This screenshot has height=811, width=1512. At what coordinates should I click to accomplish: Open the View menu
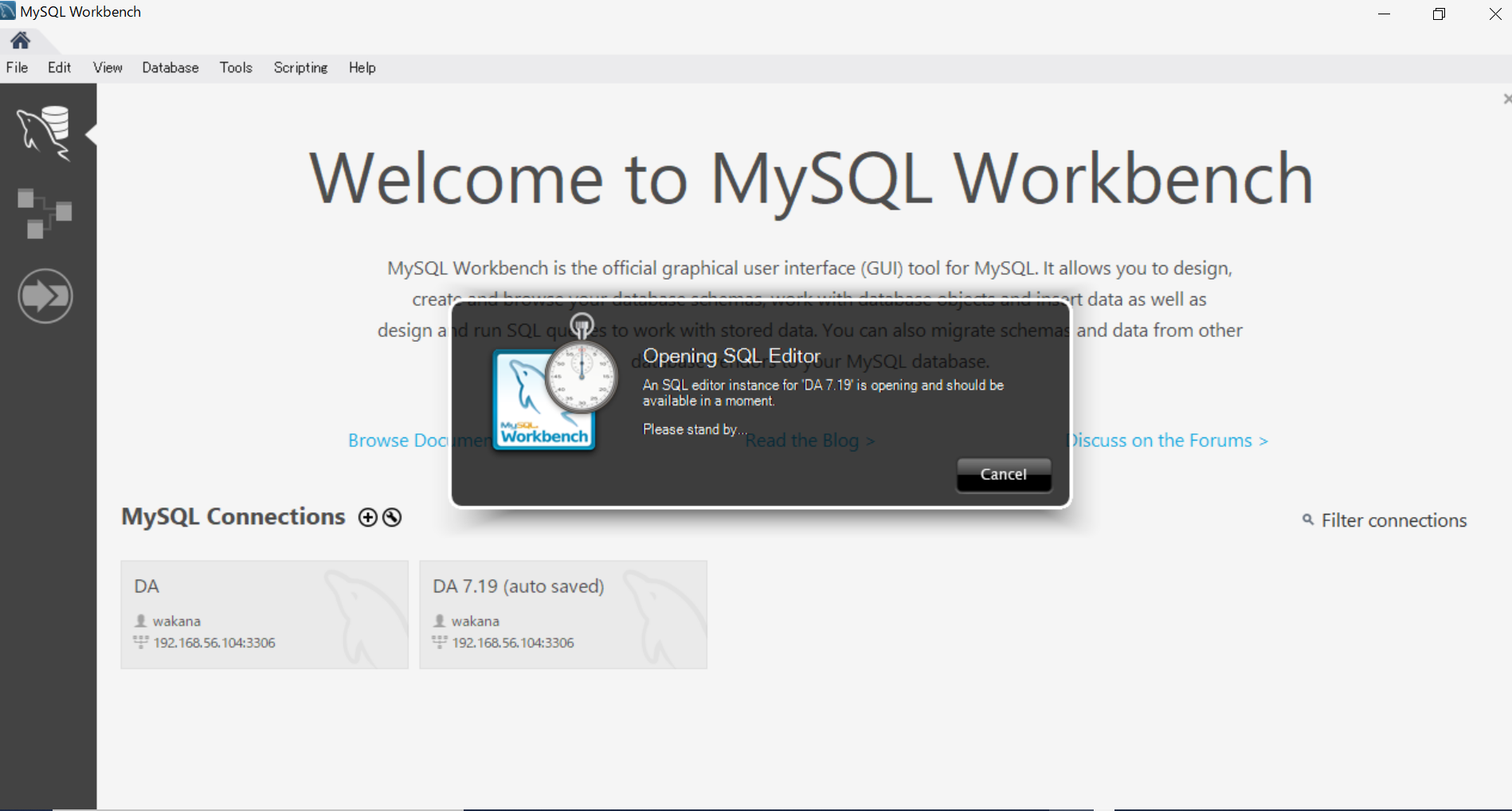[x=108, y=68]
